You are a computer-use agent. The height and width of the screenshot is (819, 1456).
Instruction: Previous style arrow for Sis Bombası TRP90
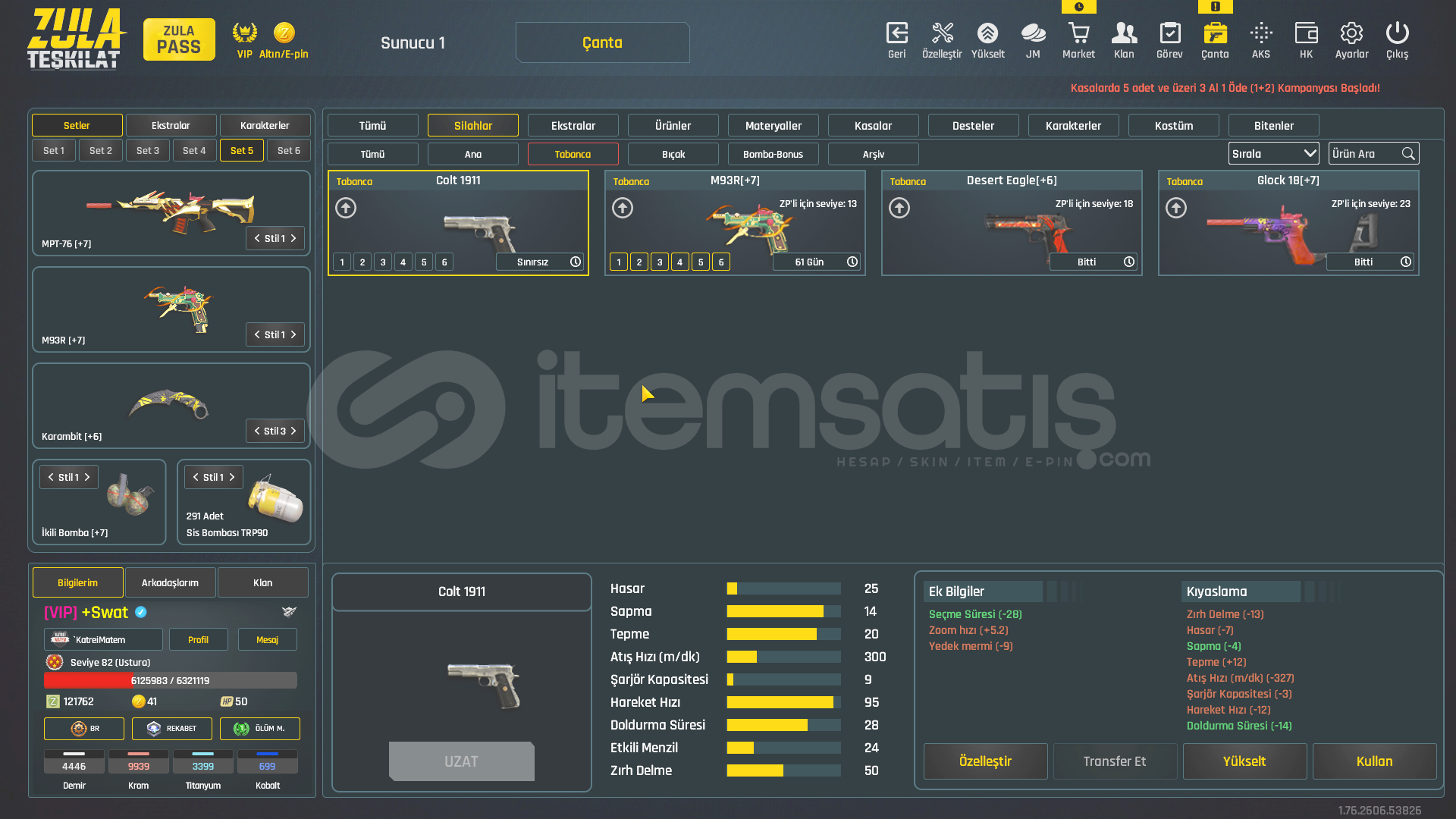click(x=196, y=477)
